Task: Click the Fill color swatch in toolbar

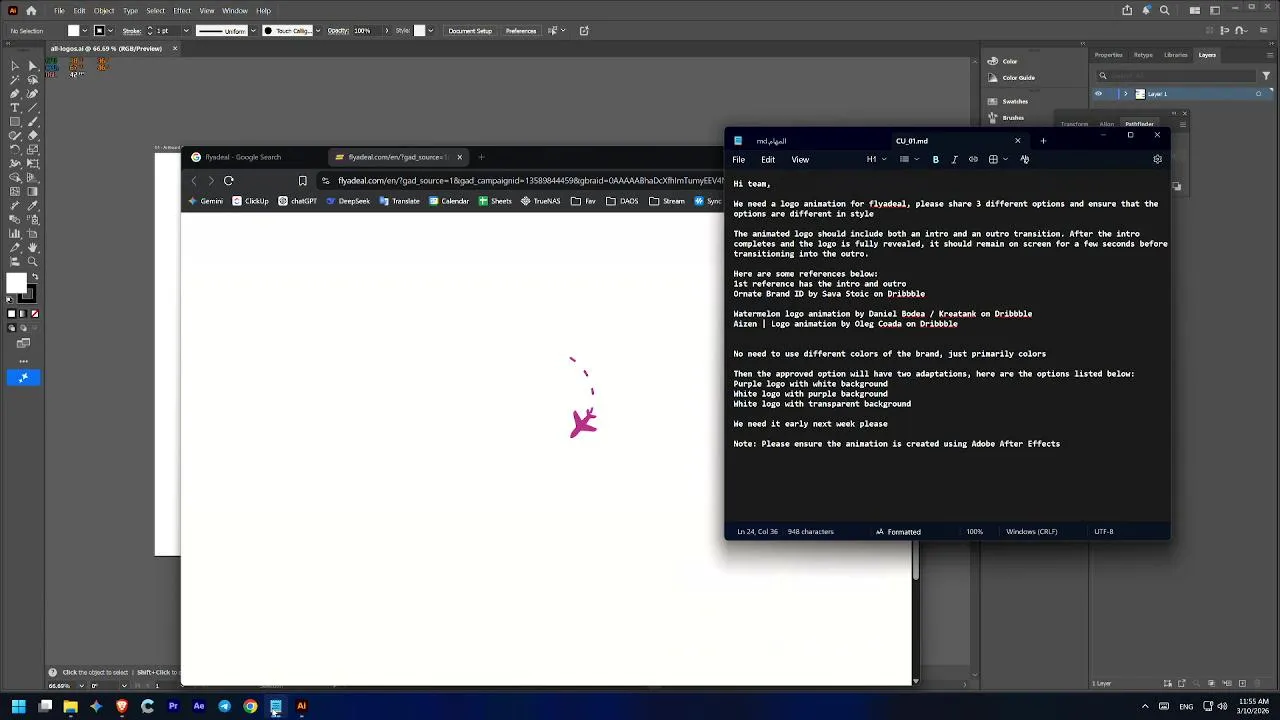Action: [16, 284]
